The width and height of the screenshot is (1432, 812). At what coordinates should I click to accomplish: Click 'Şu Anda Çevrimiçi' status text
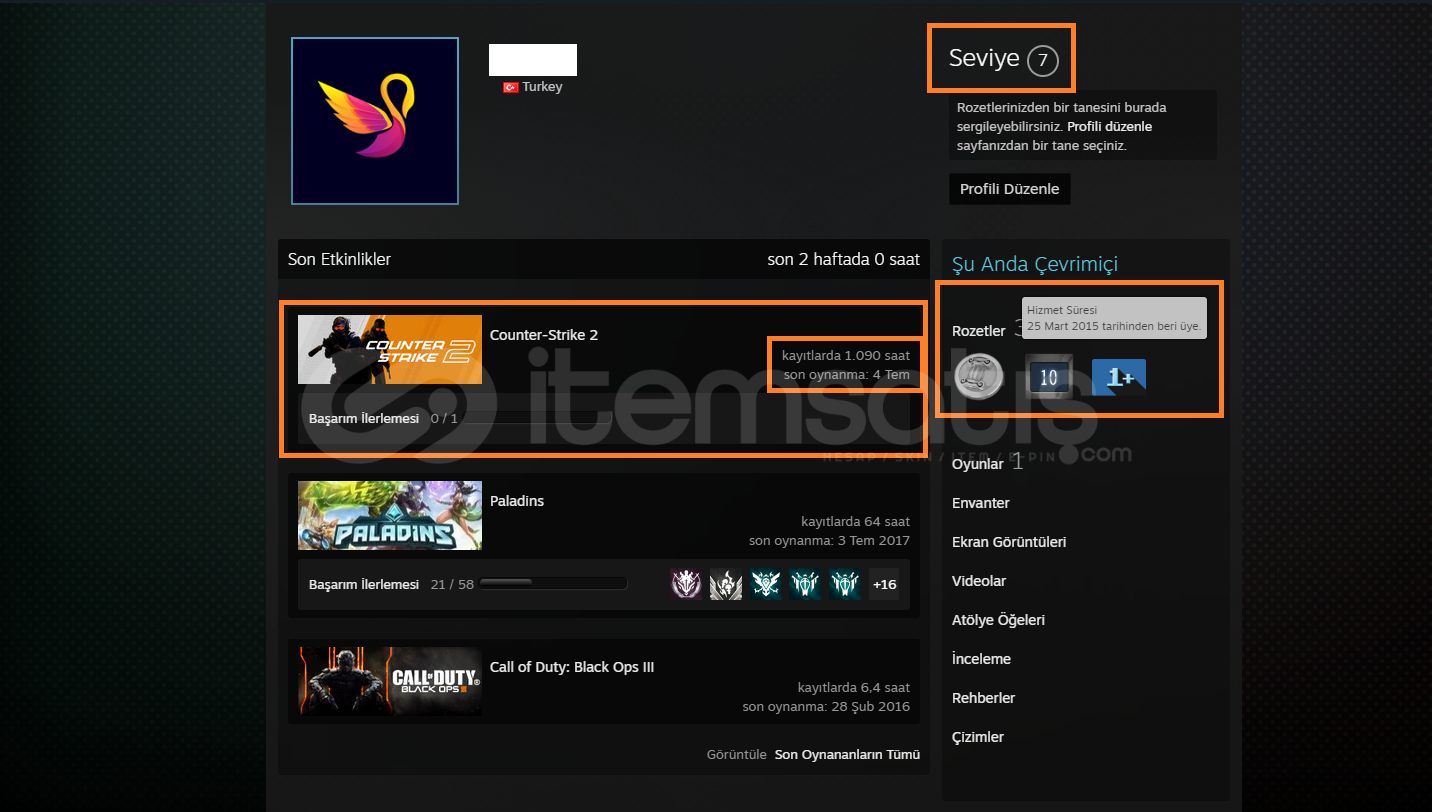pyautogui.click(x=1035, y=264)
